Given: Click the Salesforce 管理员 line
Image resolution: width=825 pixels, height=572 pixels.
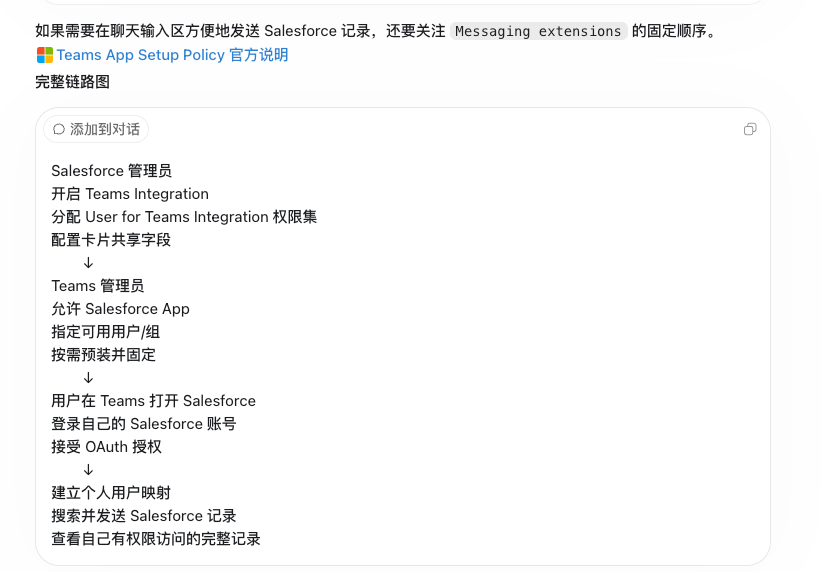Looking at the screenshot, I should coord(111,171).
